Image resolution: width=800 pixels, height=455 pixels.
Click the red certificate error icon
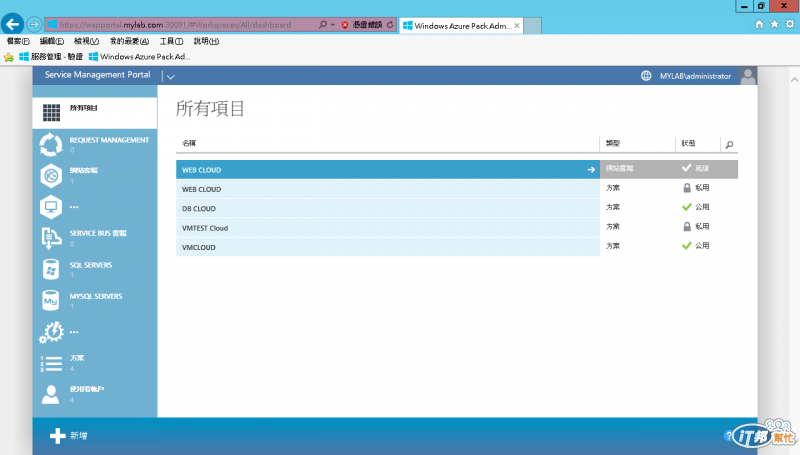coord(345,24)
